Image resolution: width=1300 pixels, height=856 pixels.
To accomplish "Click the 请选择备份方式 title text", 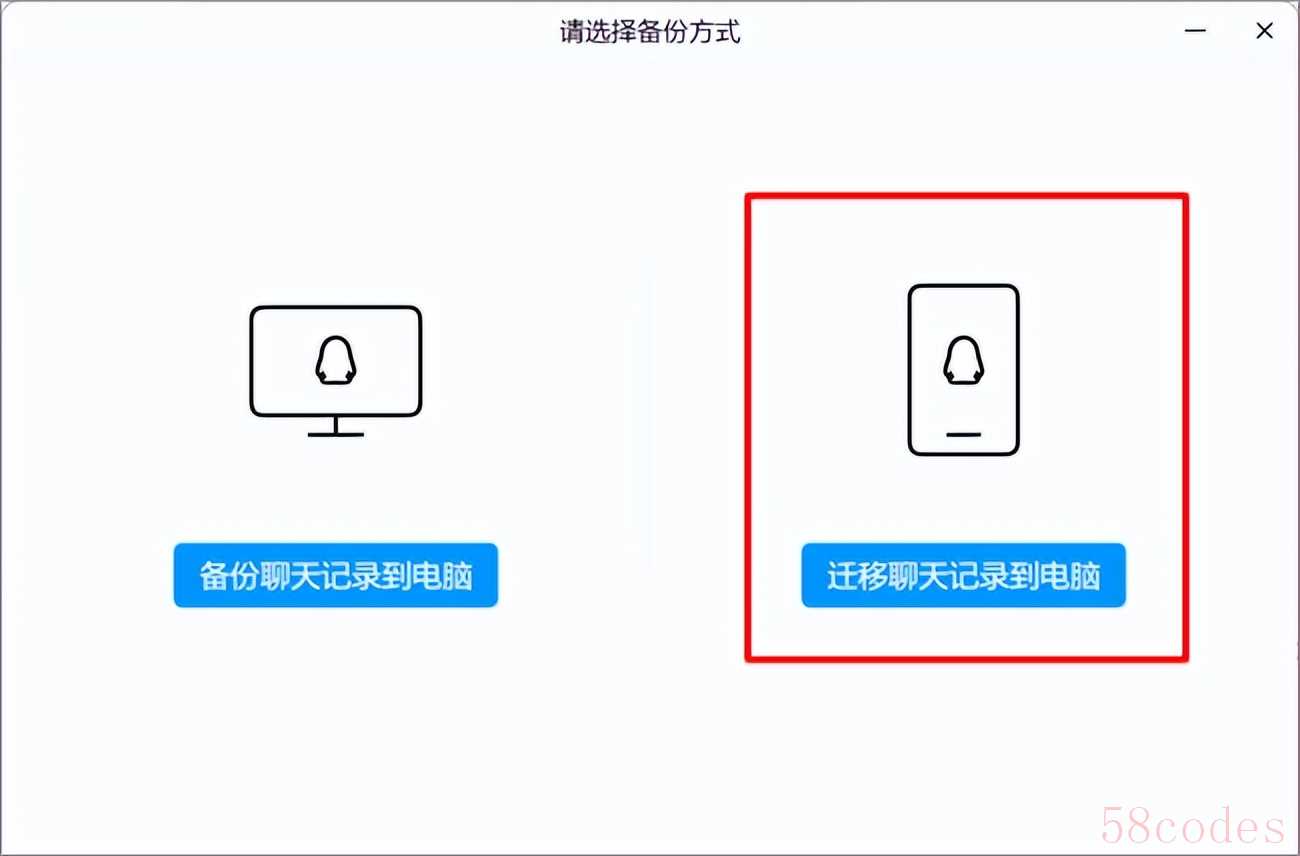I will 650,31.
